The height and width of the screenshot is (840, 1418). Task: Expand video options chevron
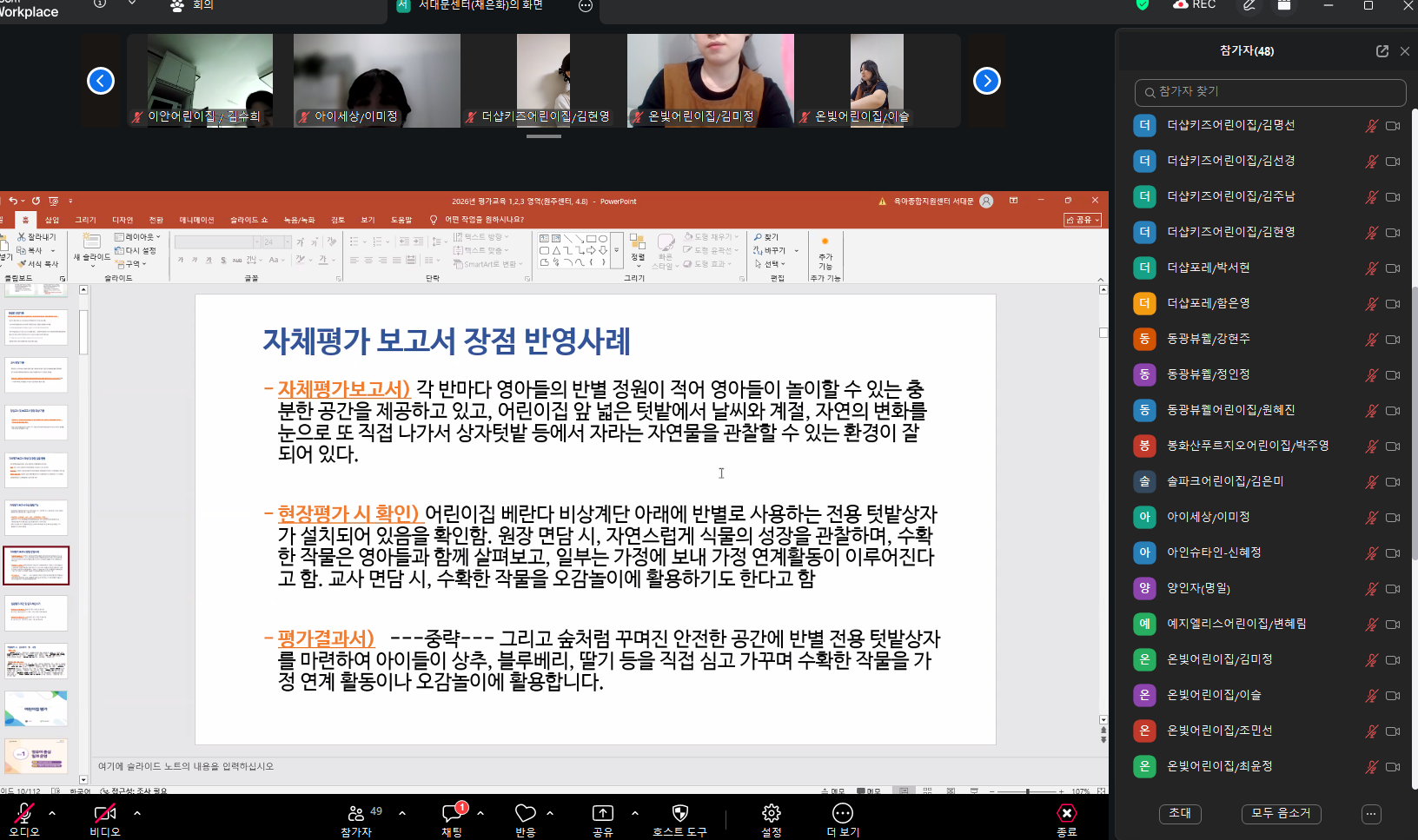pos(137,814)
